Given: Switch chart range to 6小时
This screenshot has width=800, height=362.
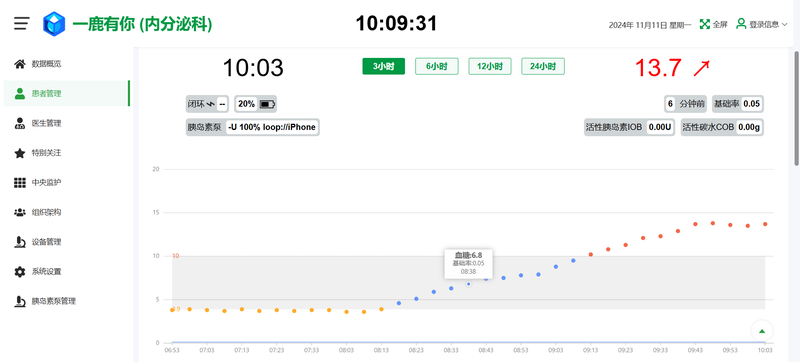Looking at the screenshot, I should pyautogui.click(x=437, y=66).
